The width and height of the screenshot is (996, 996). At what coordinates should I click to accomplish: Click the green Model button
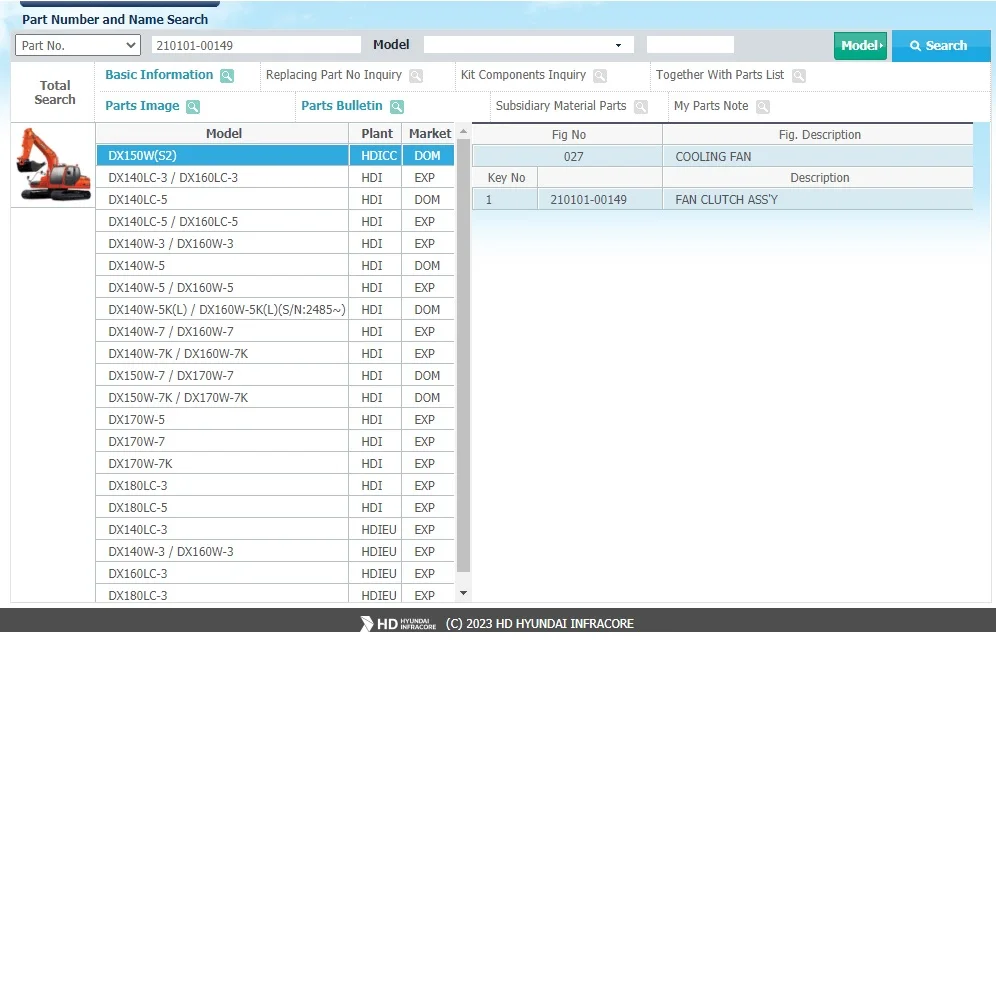click(860, 46)
